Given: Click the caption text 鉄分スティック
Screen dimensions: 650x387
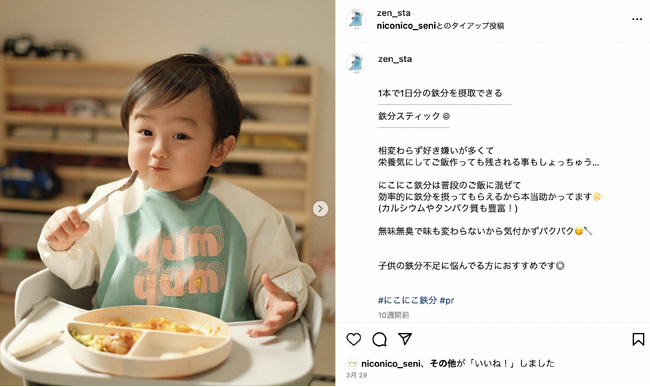Looking at the screenshot, I should (x=409, y=116).
